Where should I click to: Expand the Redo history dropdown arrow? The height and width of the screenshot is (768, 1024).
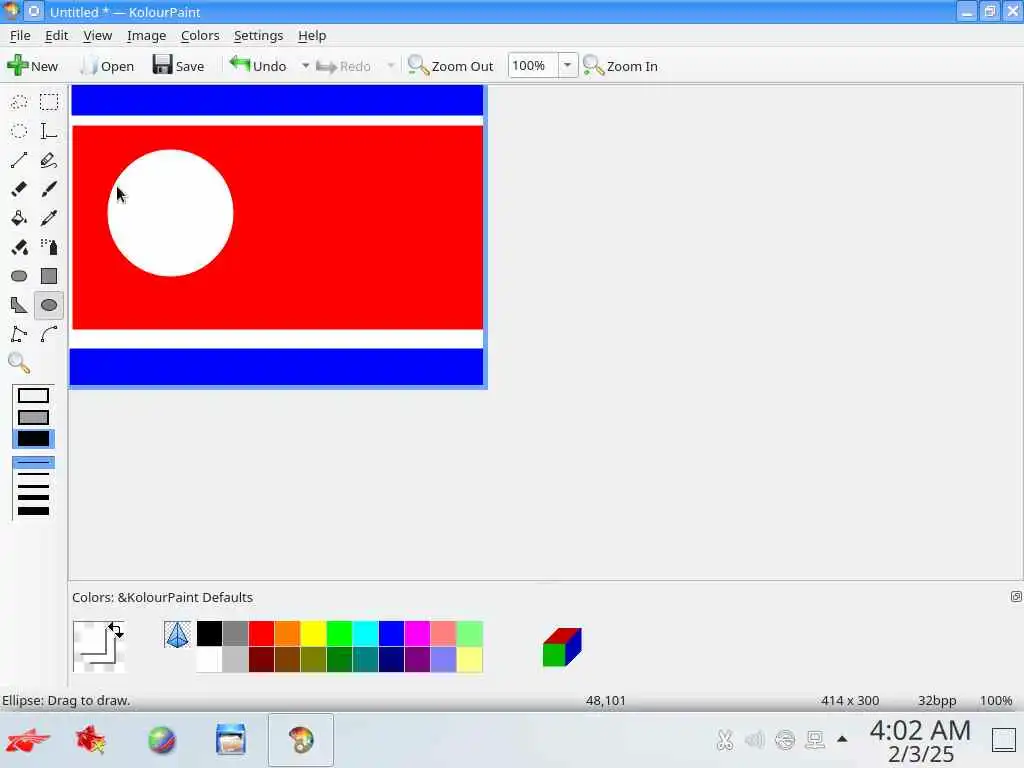point(391,66)
